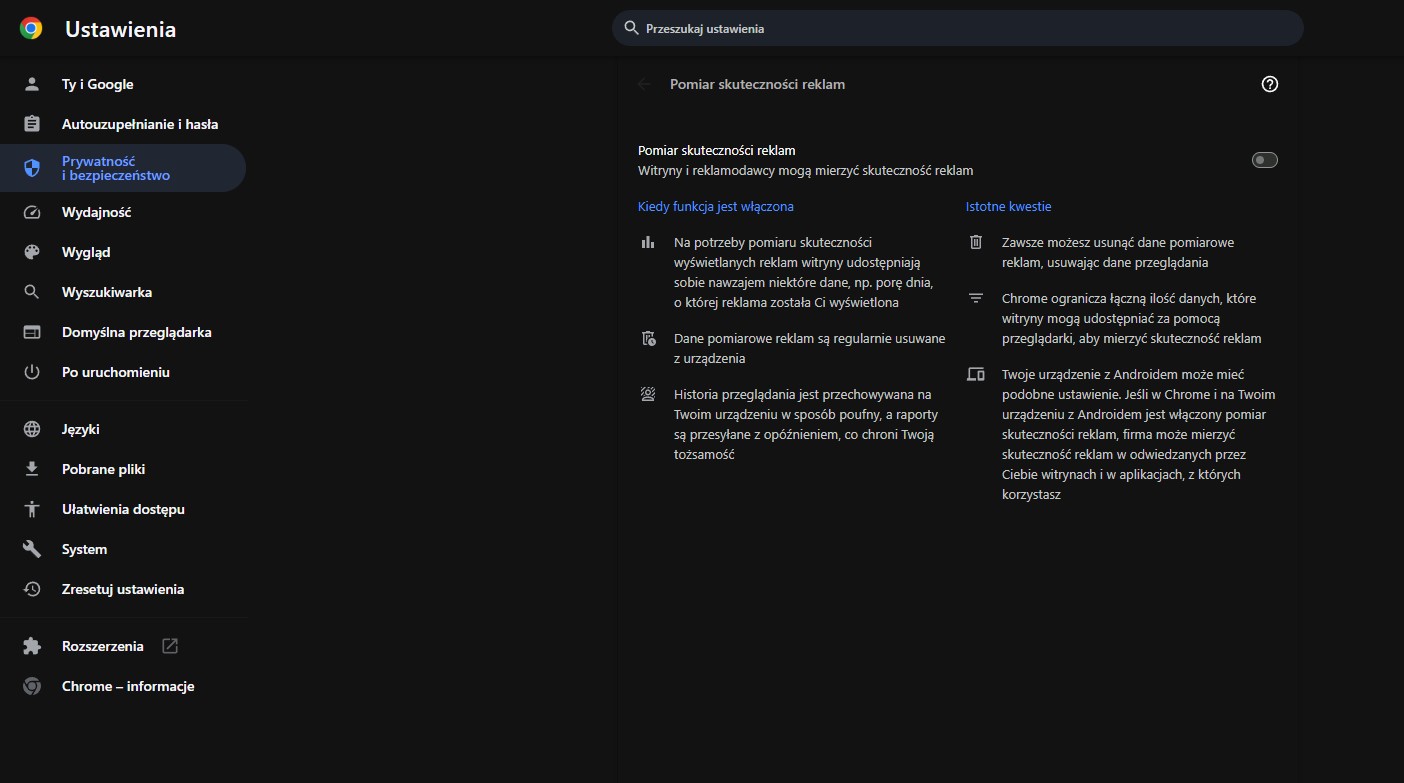This screenshot has height=783, width=1404.
Task: Click the external link icon beside Rozszerzenia
Action: (x=170, y=647)
